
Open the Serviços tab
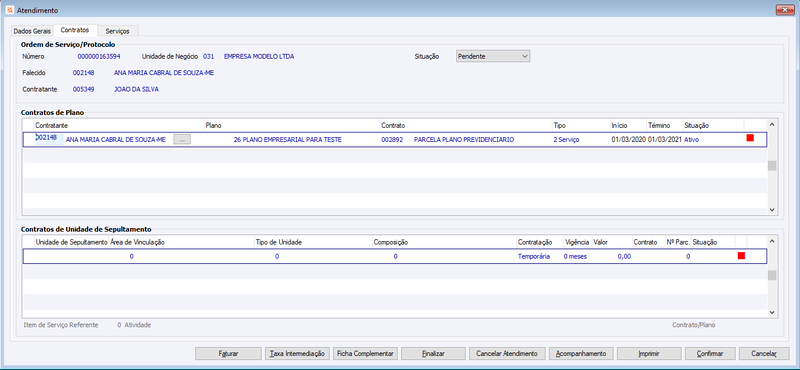click(118, 31)
